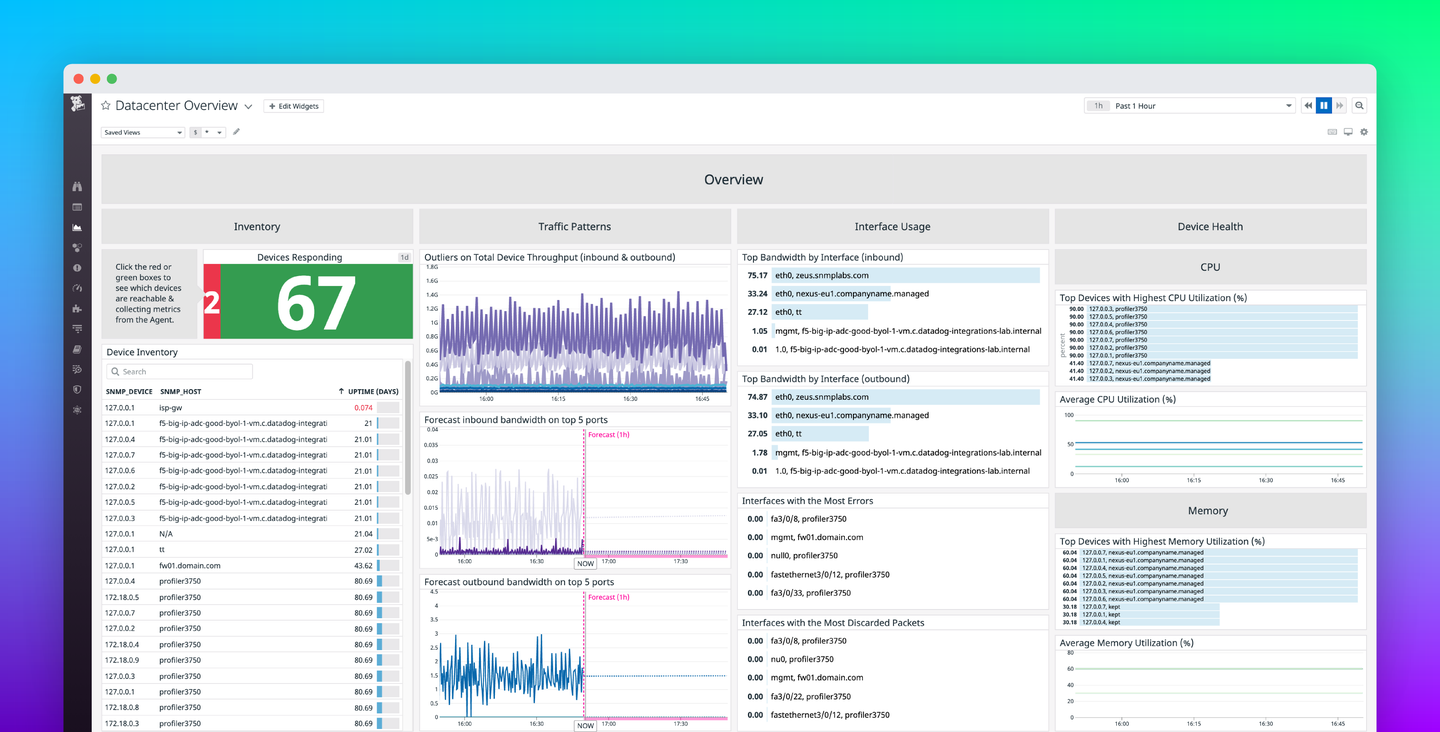Click the Device Health section header
The width and height of the screenshot is (1440, 732).
1211,226
